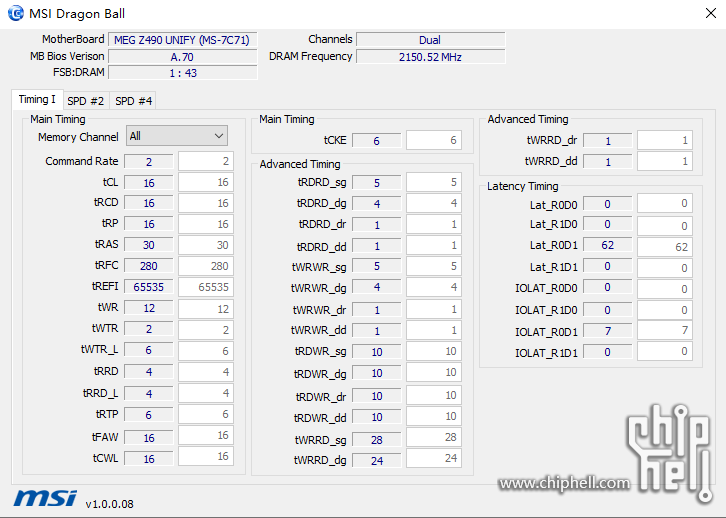Image resolution: width=726 pixels, height=518 pixels.
Task: Click the Command Rate input field
Action: click(x=206, y=161)
